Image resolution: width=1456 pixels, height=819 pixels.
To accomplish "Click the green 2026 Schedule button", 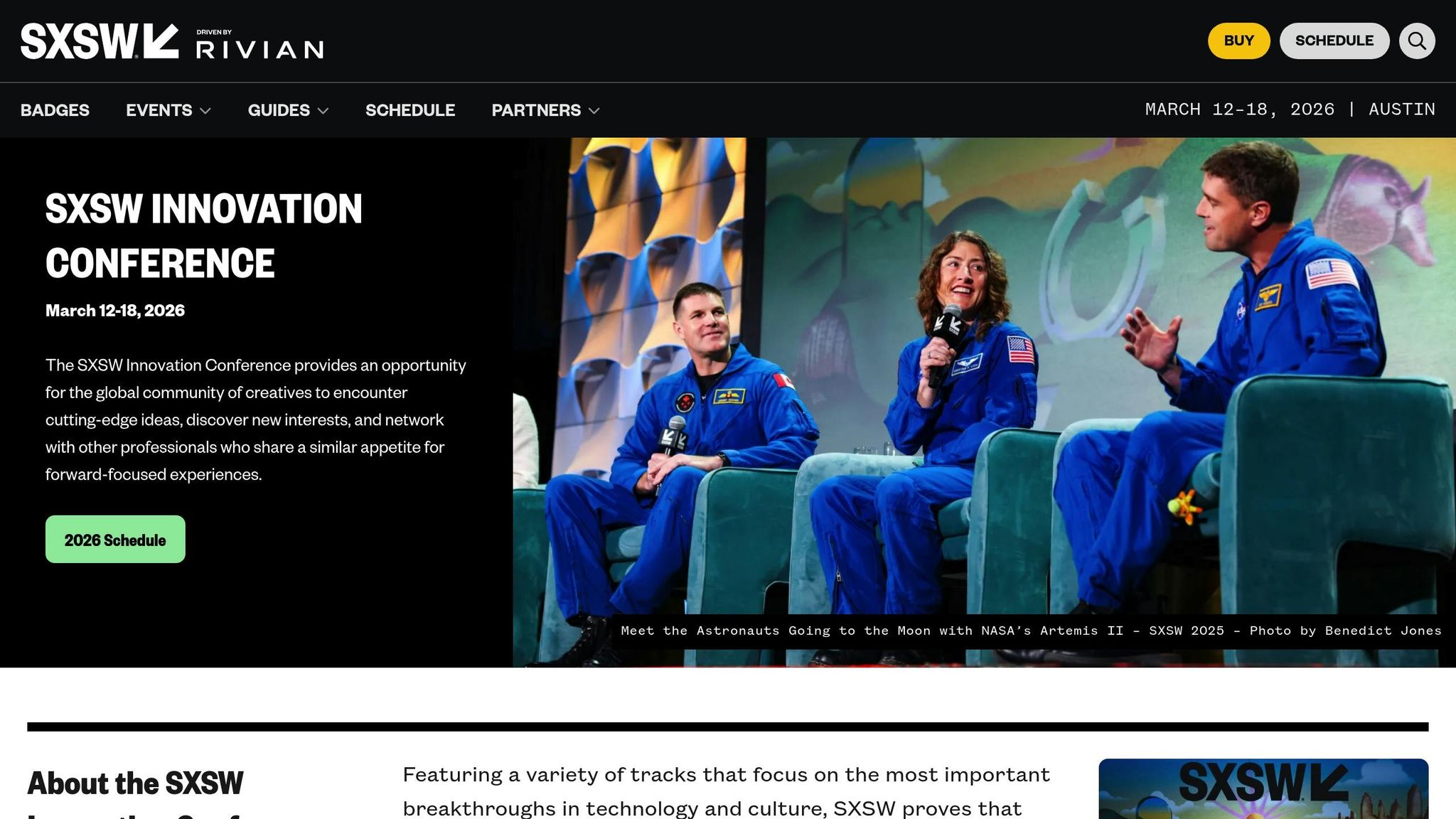I will tap(115, 540).
